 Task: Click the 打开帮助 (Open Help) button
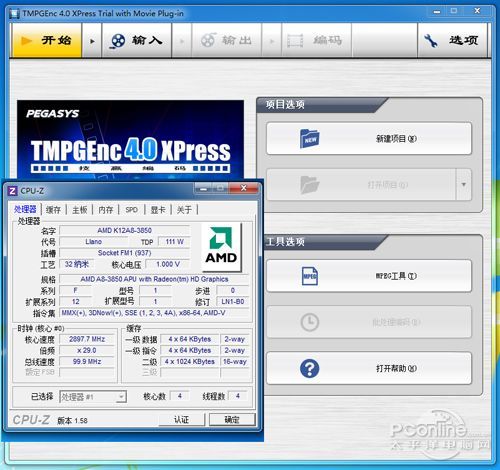click(x=369, y=368)
